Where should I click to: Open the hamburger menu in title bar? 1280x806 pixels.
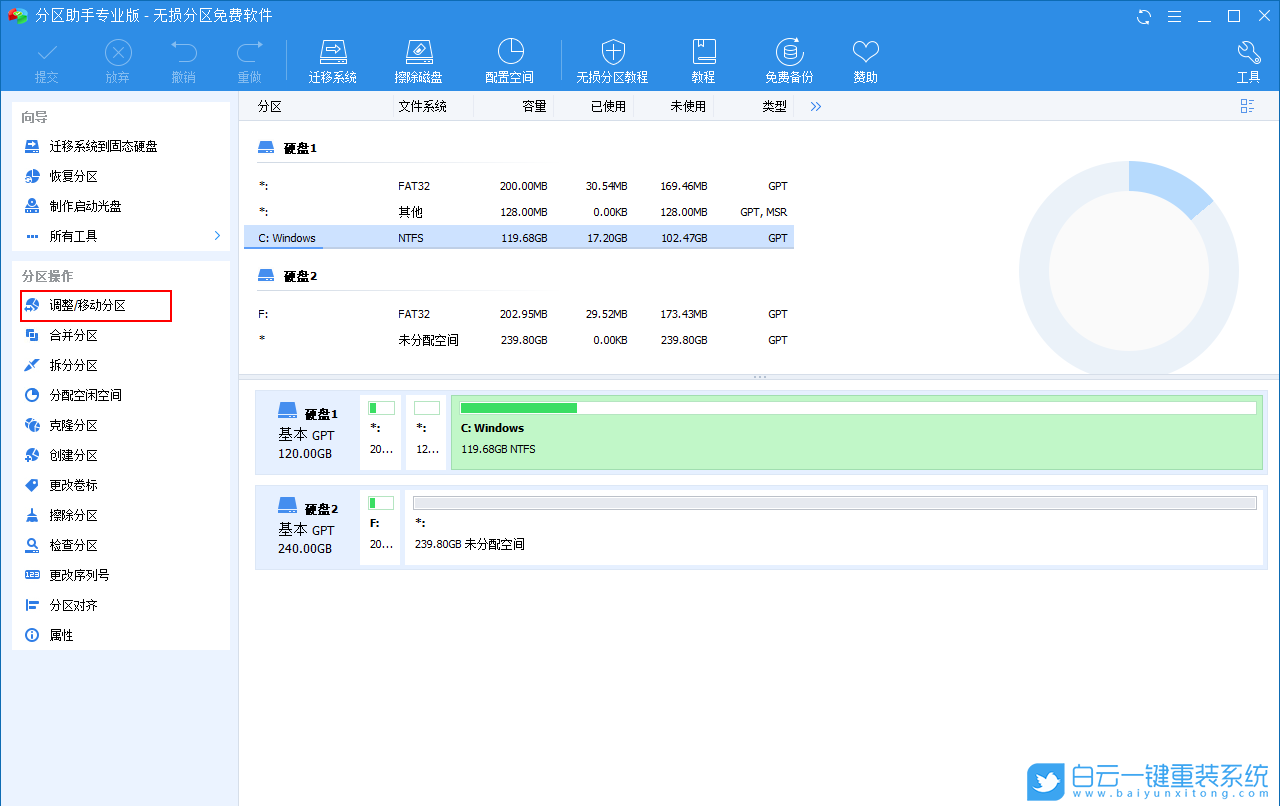pos(1175,16)
